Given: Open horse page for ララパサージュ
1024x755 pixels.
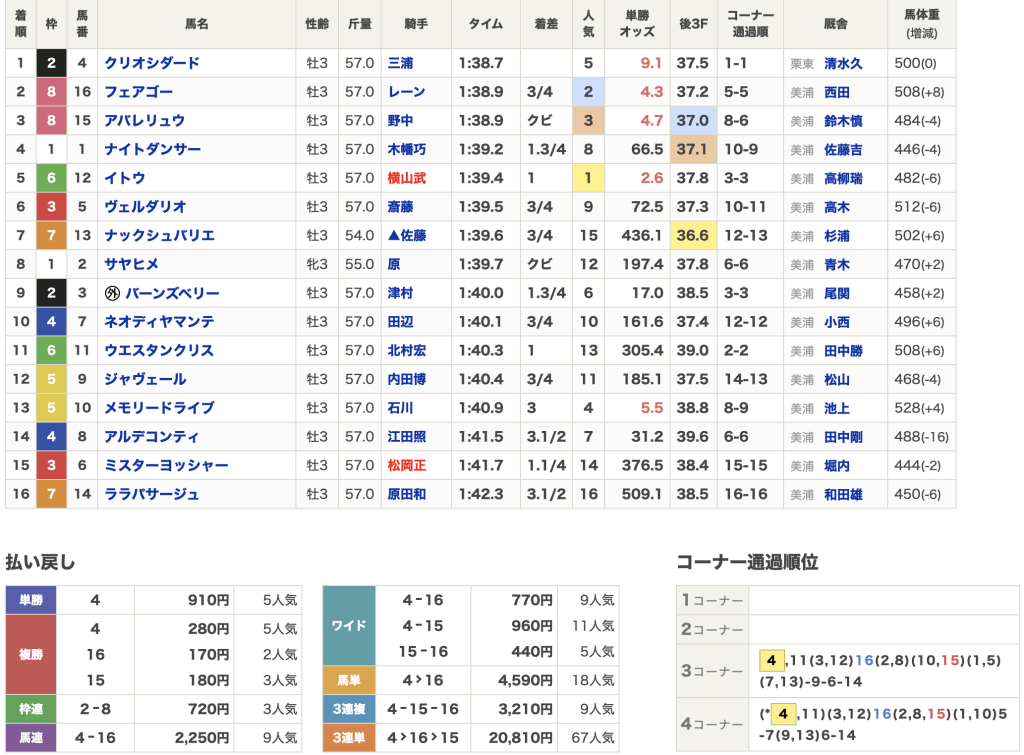Looking at the screenshot, I should click(152, 494).
